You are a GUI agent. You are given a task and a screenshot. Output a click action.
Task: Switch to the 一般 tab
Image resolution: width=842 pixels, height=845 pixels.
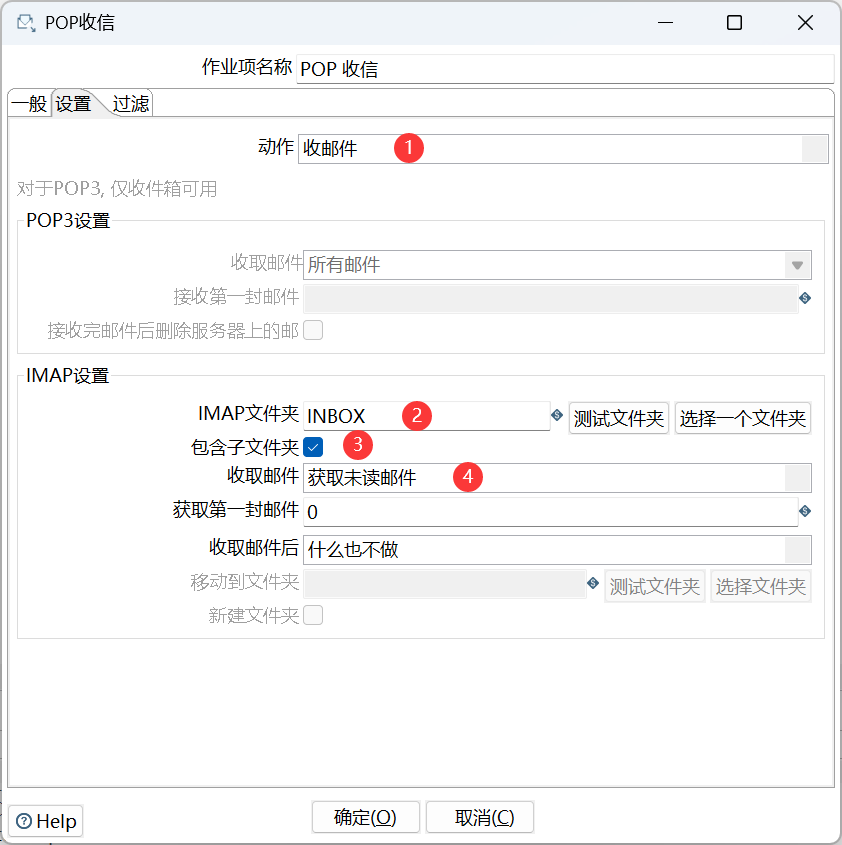[x=30, y=103]
